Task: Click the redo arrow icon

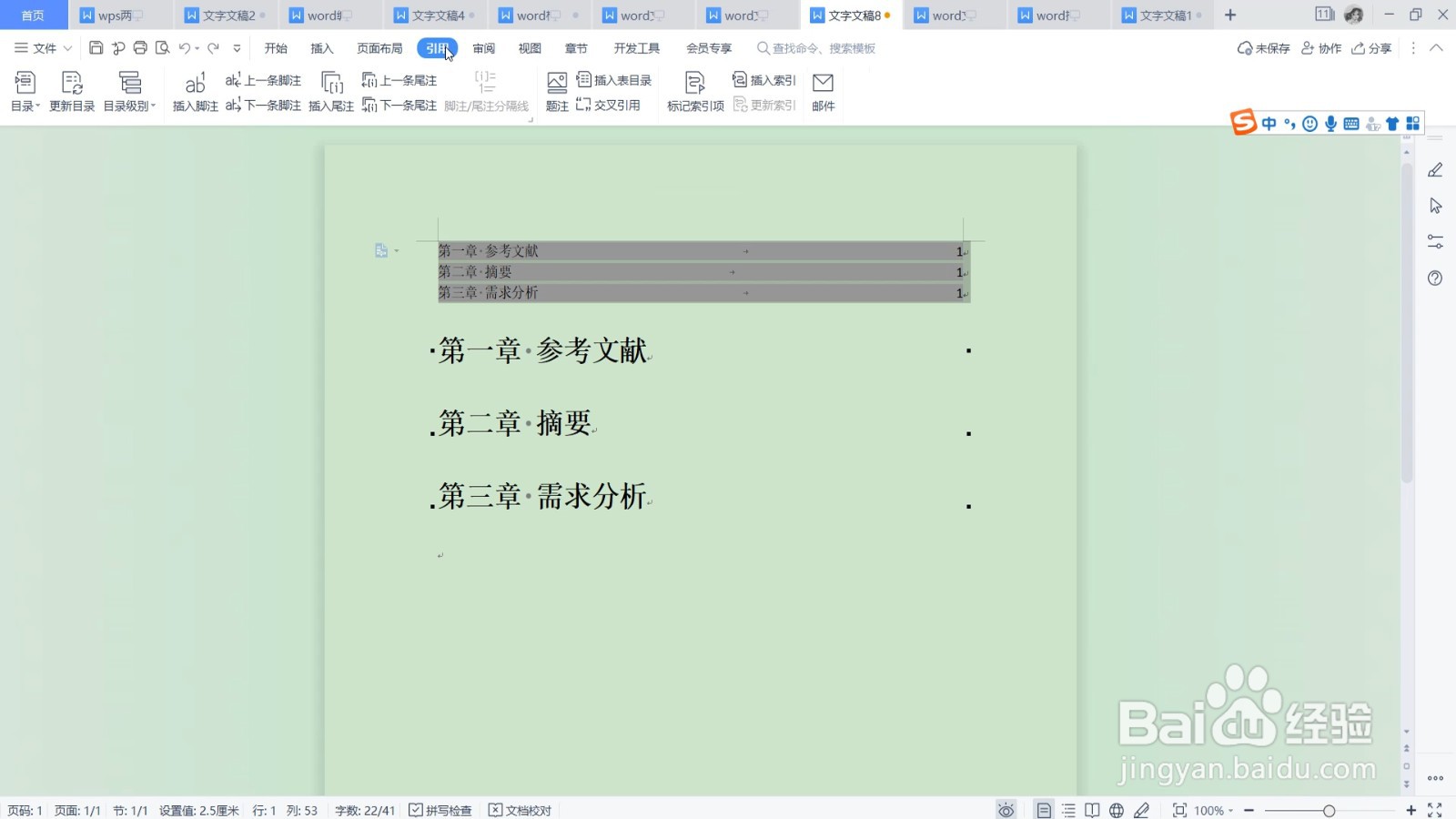Action: pos(214,48)
